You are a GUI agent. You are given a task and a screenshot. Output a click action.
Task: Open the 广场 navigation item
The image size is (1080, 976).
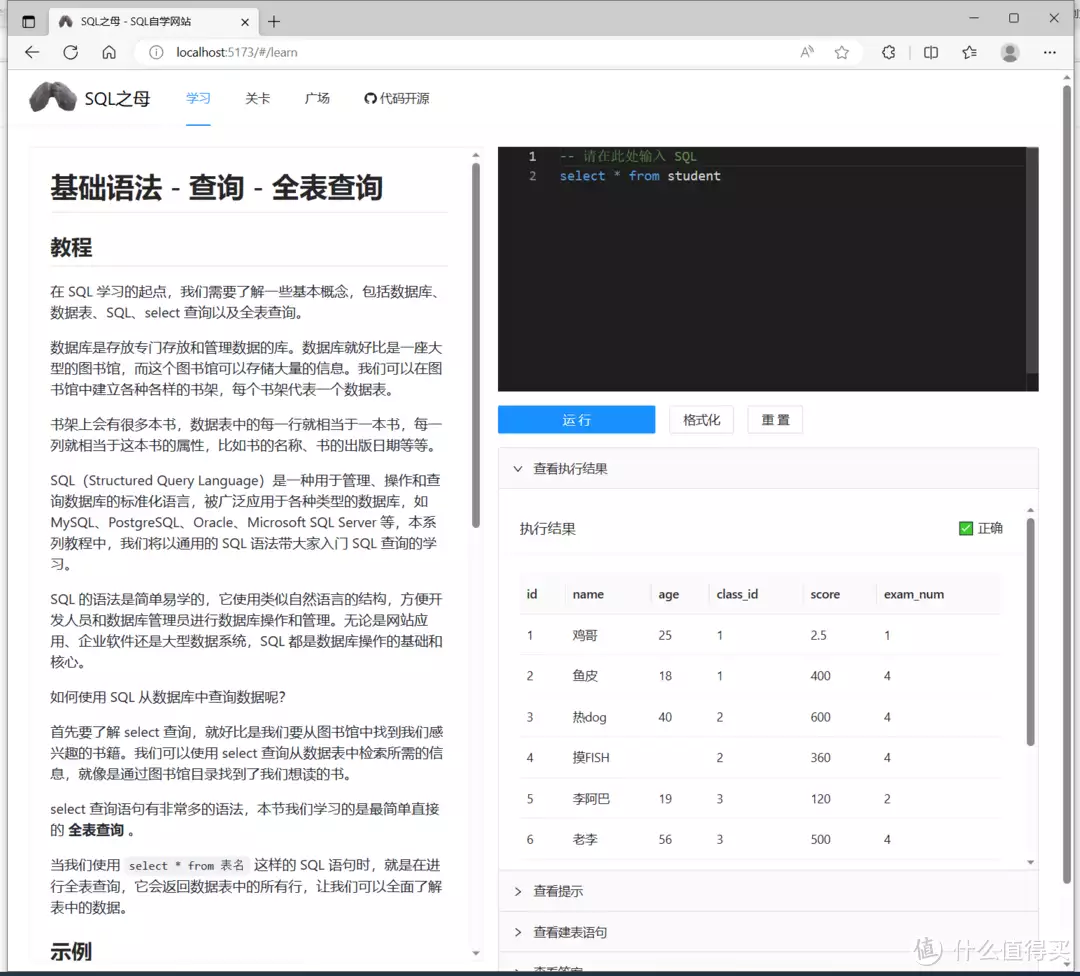(x=317, y=98)
